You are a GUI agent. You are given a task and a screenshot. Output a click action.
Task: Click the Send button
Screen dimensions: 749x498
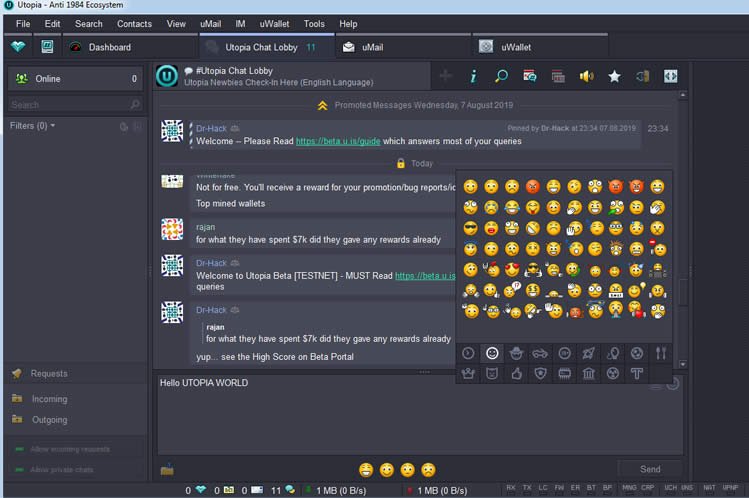(x=649, y=469)
